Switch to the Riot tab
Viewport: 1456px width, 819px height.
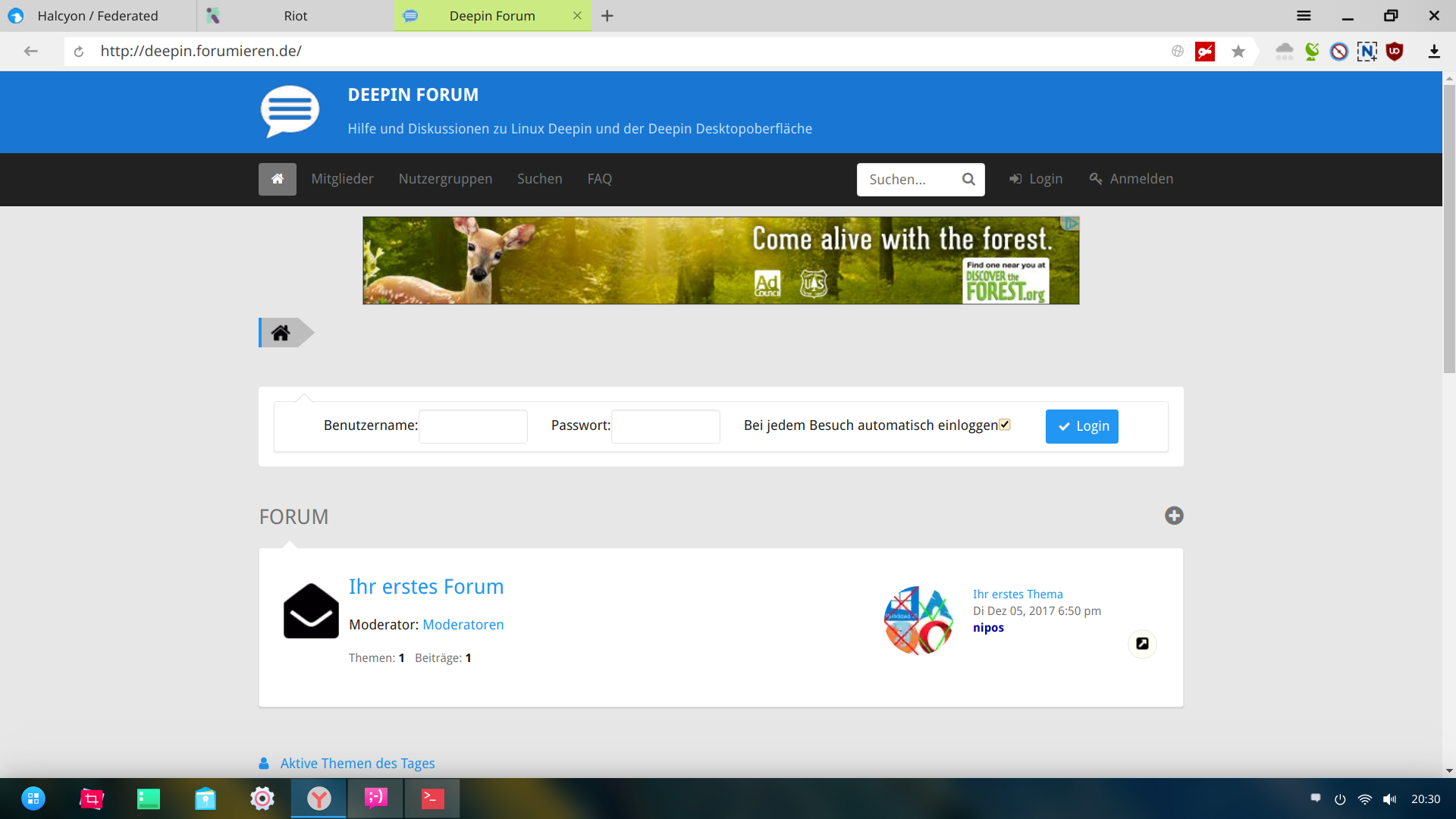pos(295,16)
